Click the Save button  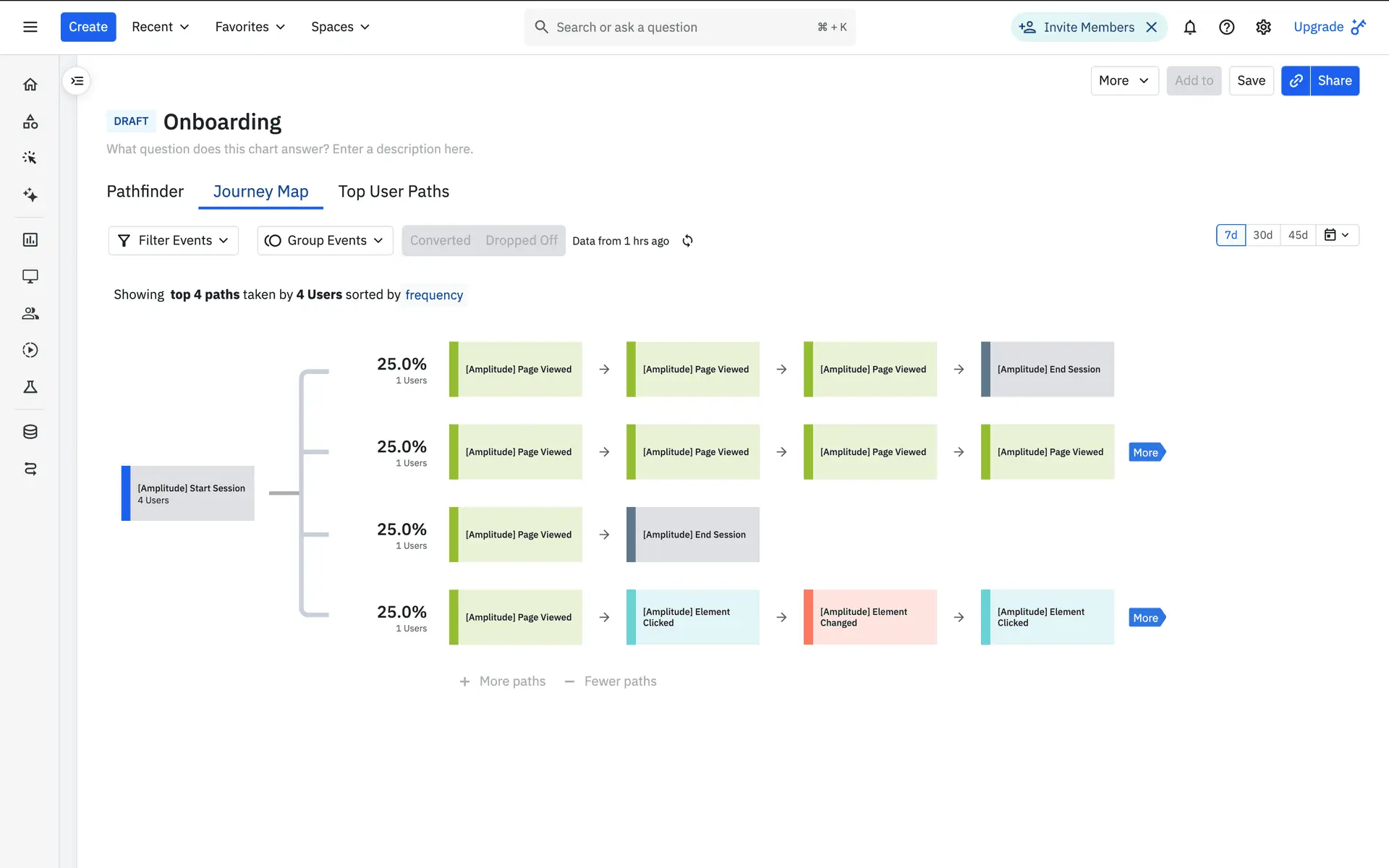point(1251,81)
